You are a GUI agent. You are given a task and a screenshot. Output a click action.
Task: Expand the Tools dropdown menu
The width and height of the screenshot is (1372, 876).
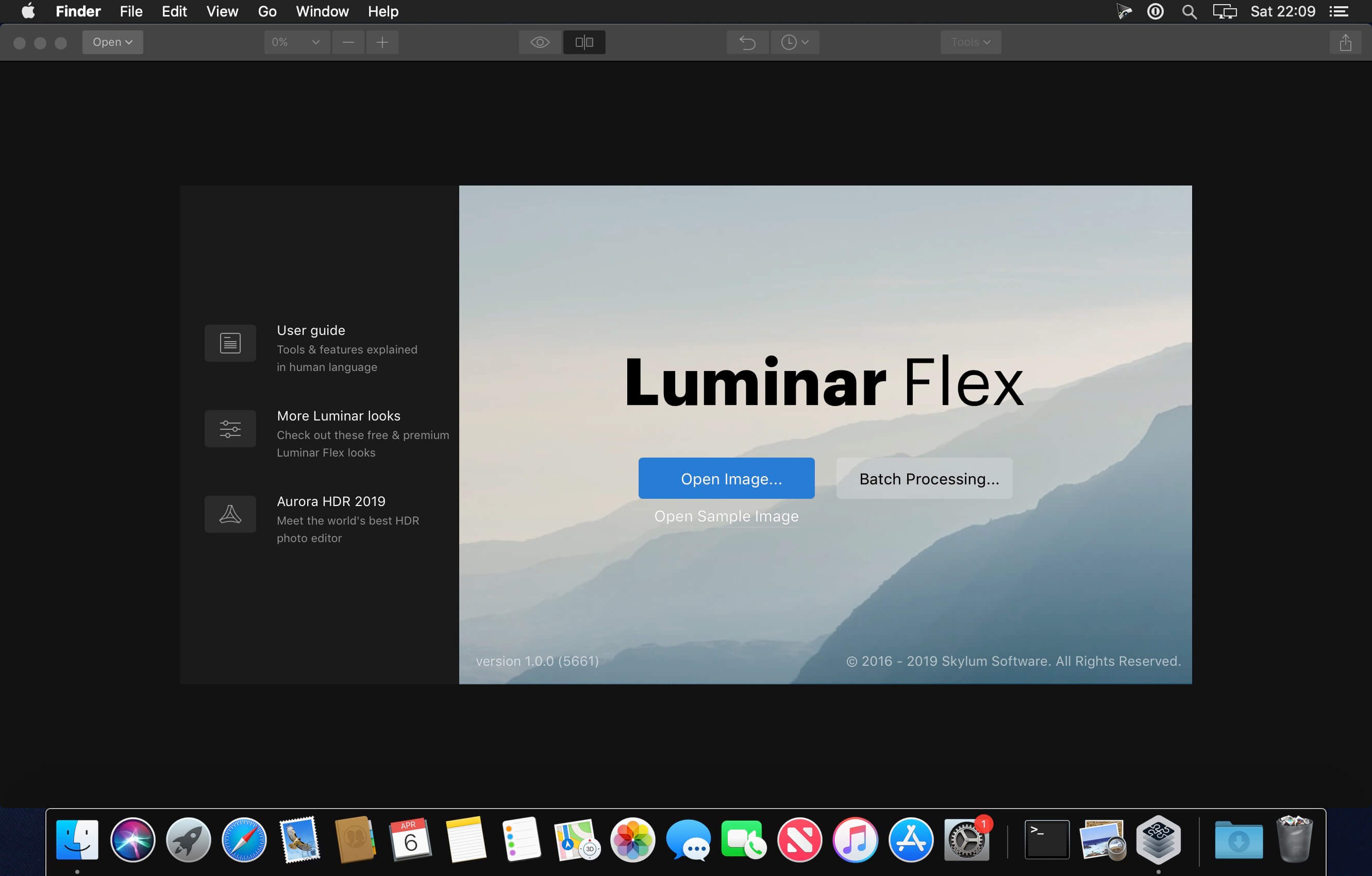pyautogui.click(x=971, y=42)
